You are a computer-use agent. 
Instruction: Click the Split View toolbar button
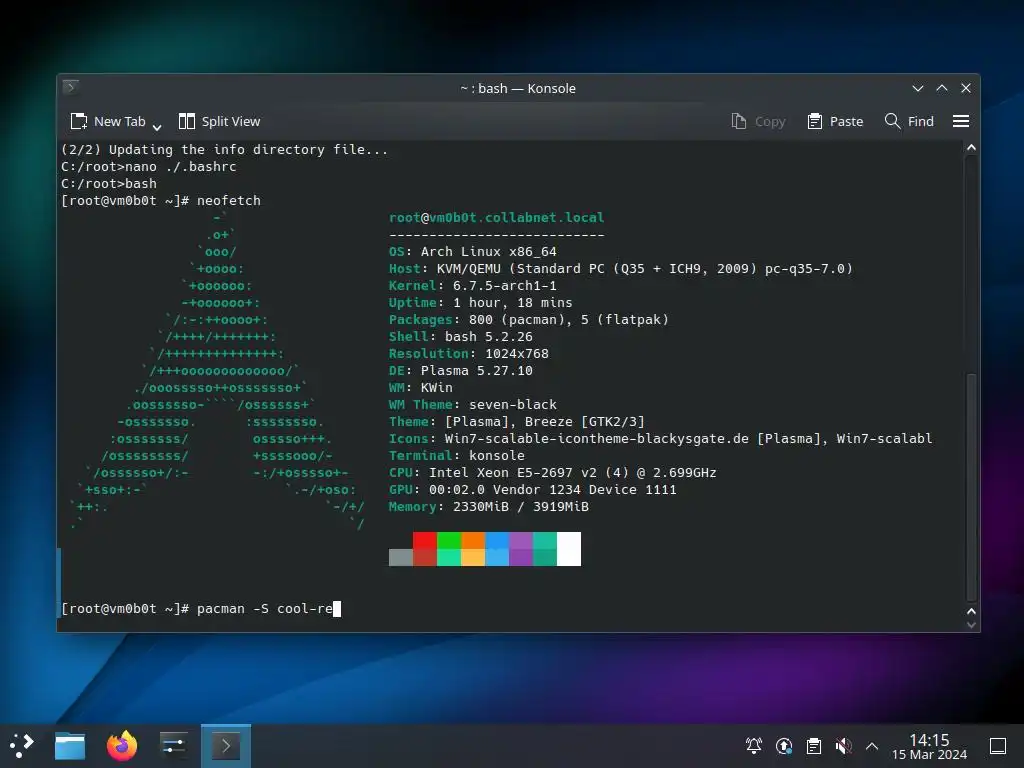point(219,121)
